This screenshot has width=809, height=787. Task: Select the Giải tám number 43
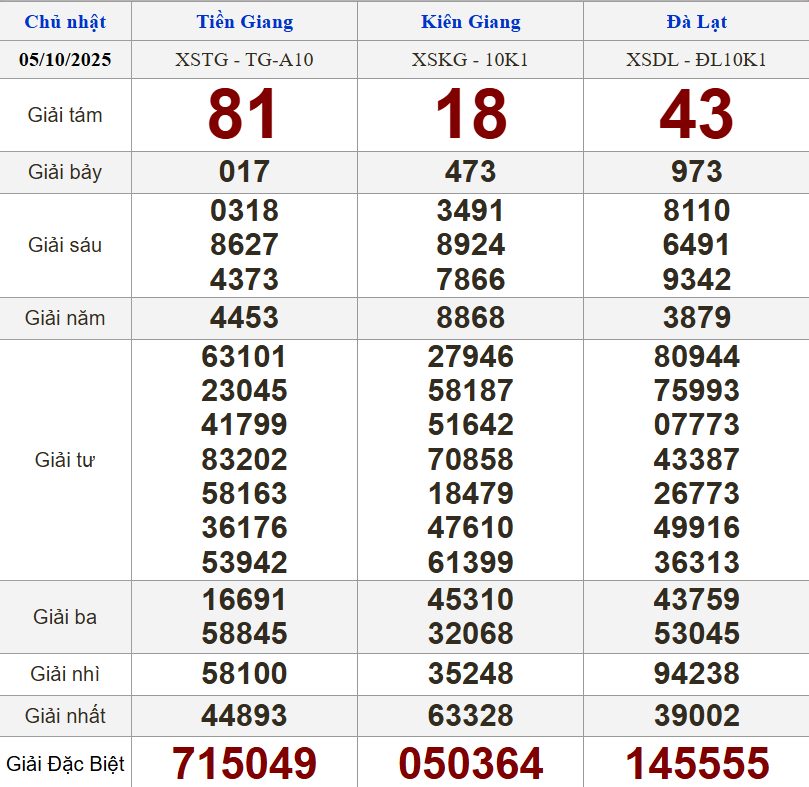[x=696, y=115]
